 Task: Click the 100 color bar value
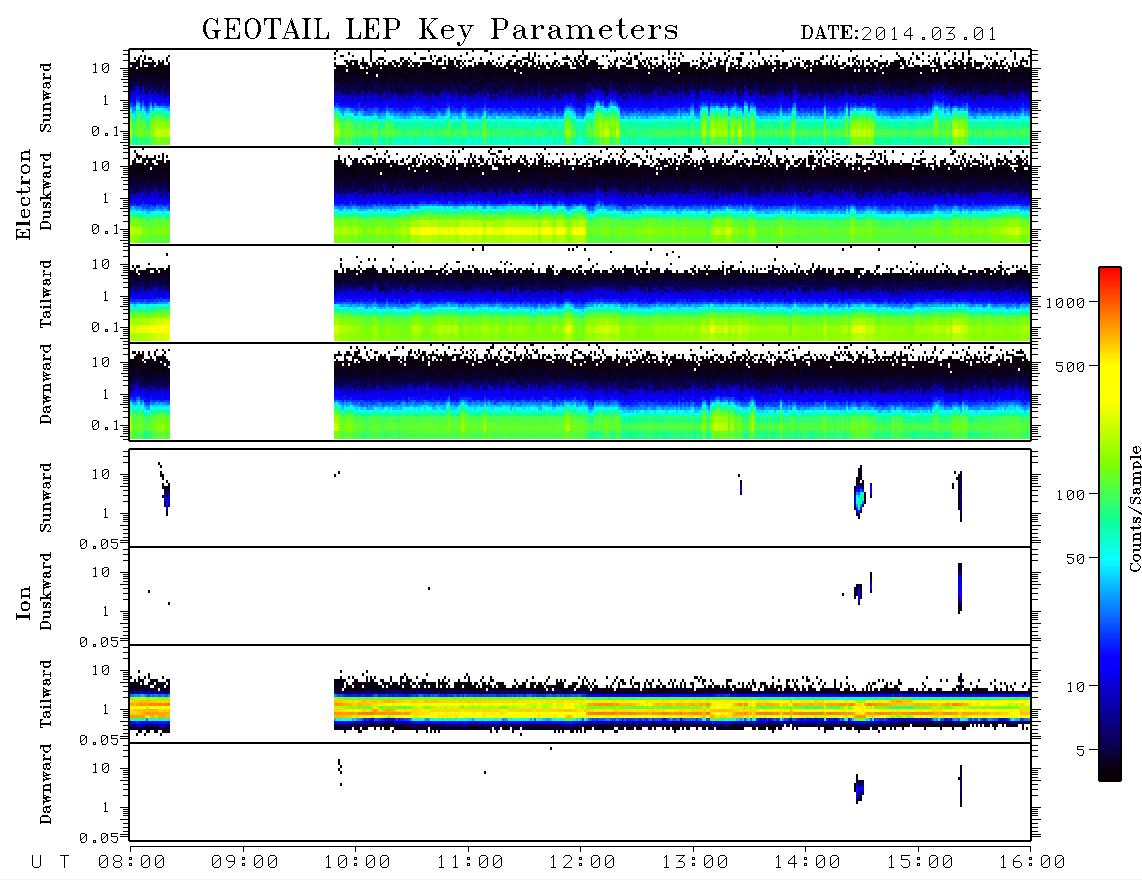point(1070,495)
